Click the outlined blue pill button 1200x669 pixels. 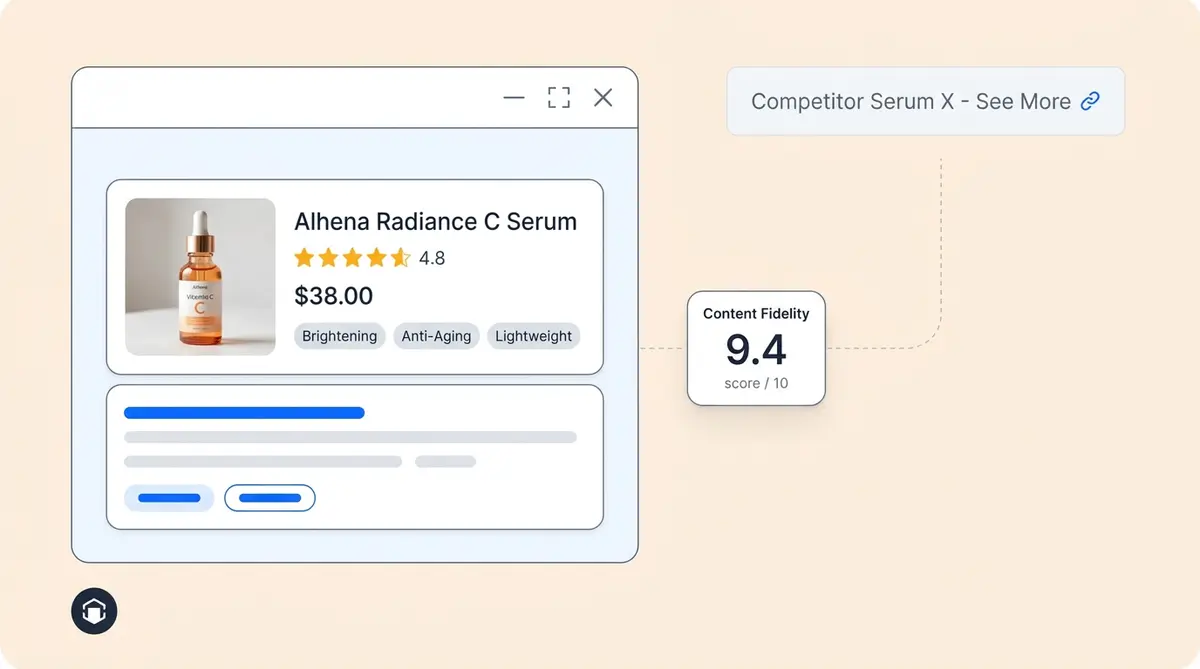269,497
